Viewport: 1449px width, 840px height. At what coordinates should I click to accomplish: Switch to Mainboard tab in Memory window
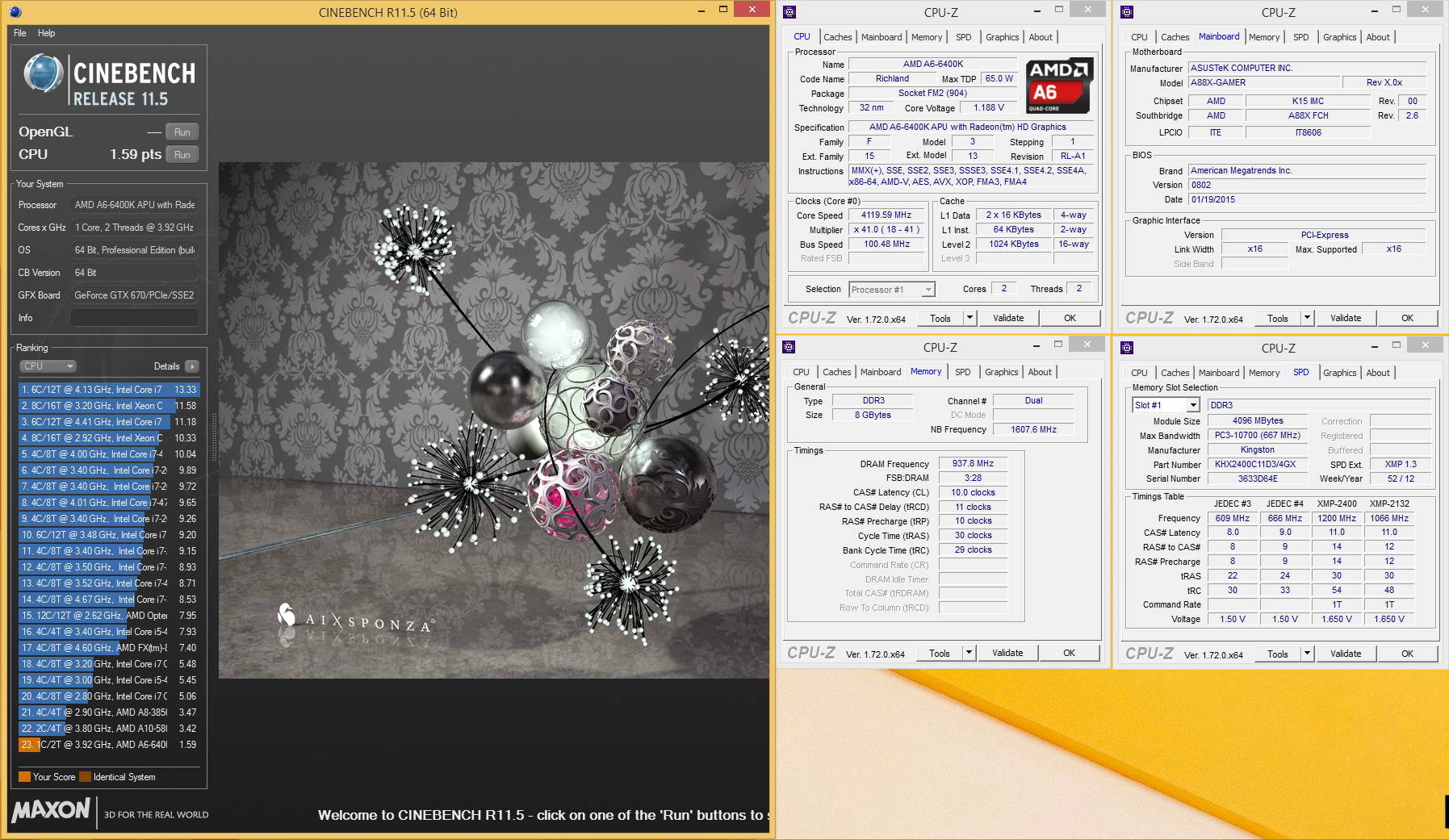[881, 372]
